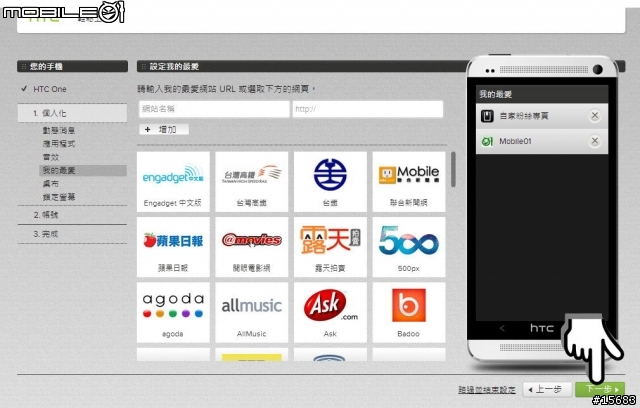Add the agoda site tile
This screenshot has height=408, width=640.
point(173,312)
